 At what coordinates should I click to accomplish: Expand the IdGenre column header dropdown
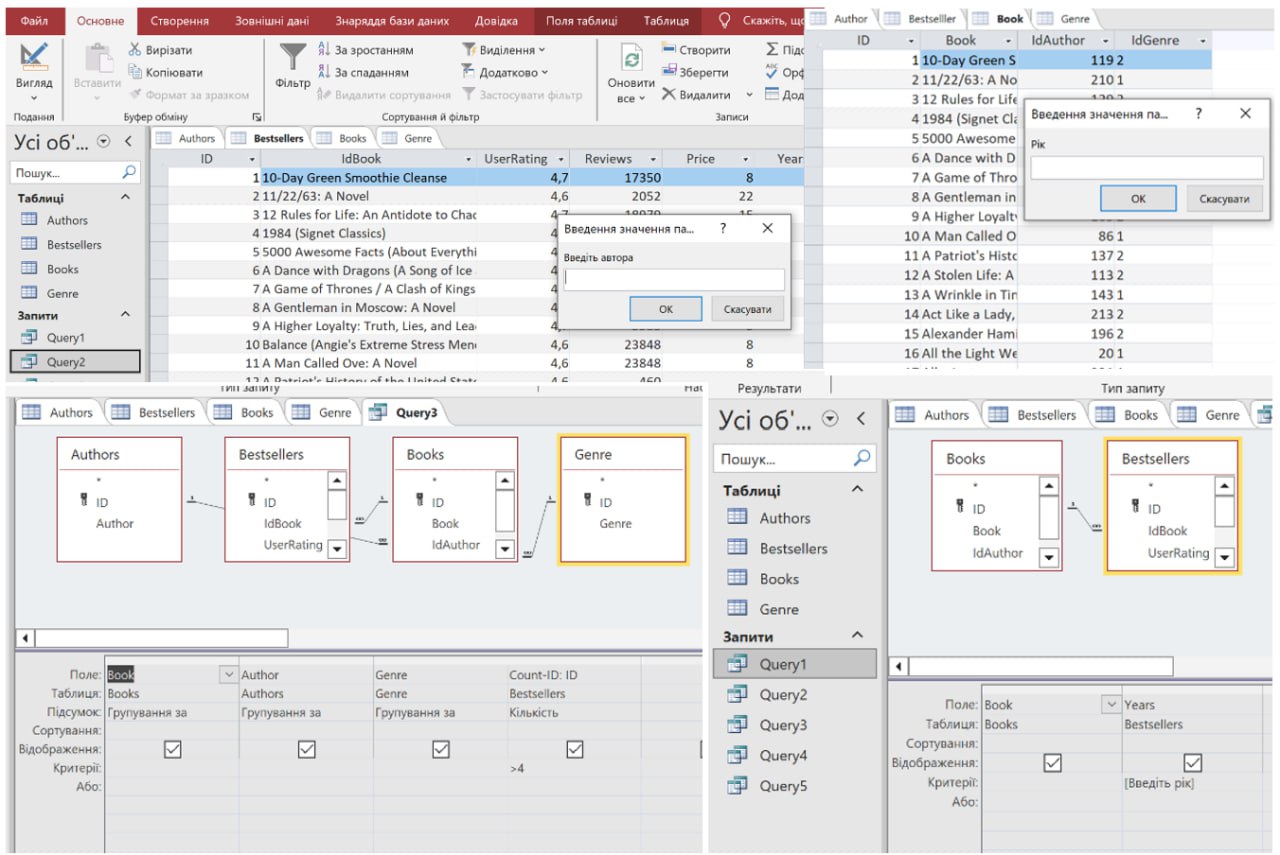click(1201, 41)
